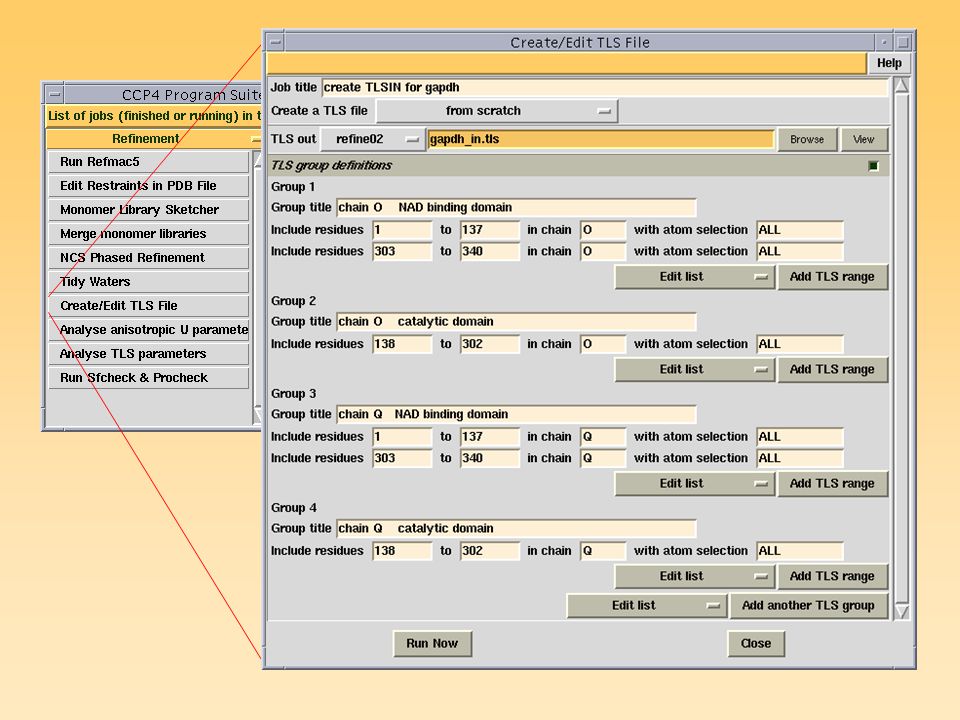This screenshot has width=960, height=720.
Task: Edit Group 2 atom selection field
Action: 800,344
